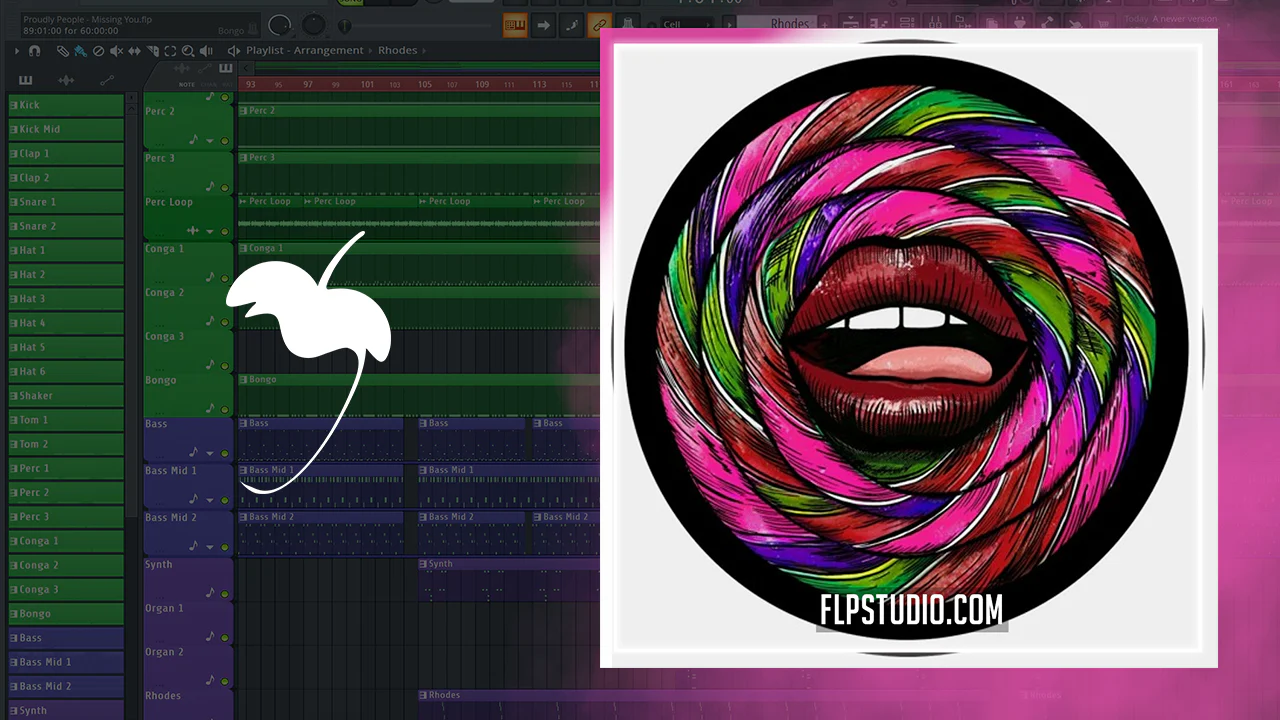
Task: Mute the Conga 1 track
Action: pos(225,278)
